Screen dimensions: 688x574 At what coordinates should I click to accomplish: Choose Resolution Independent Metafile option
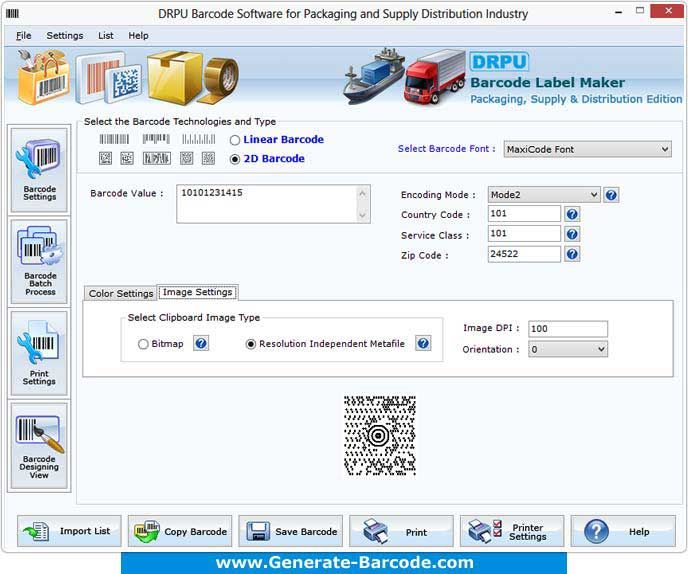(x=251, y=344)
